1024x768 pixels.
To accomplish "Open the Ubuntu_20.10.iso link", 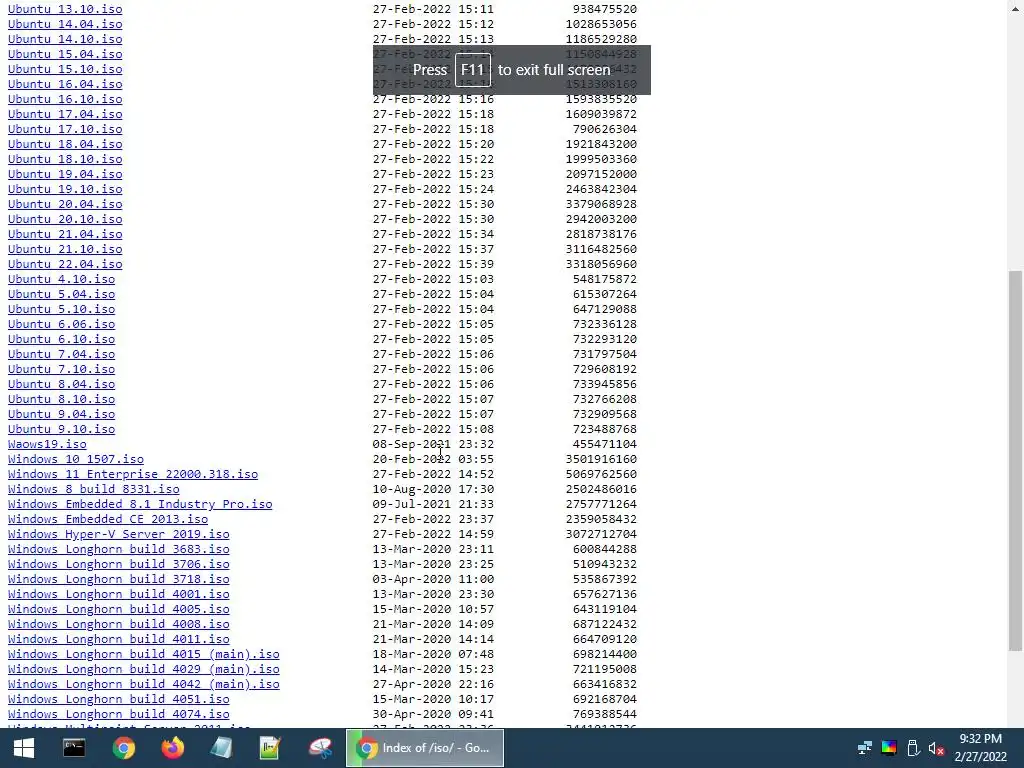I will coord(65,219).
